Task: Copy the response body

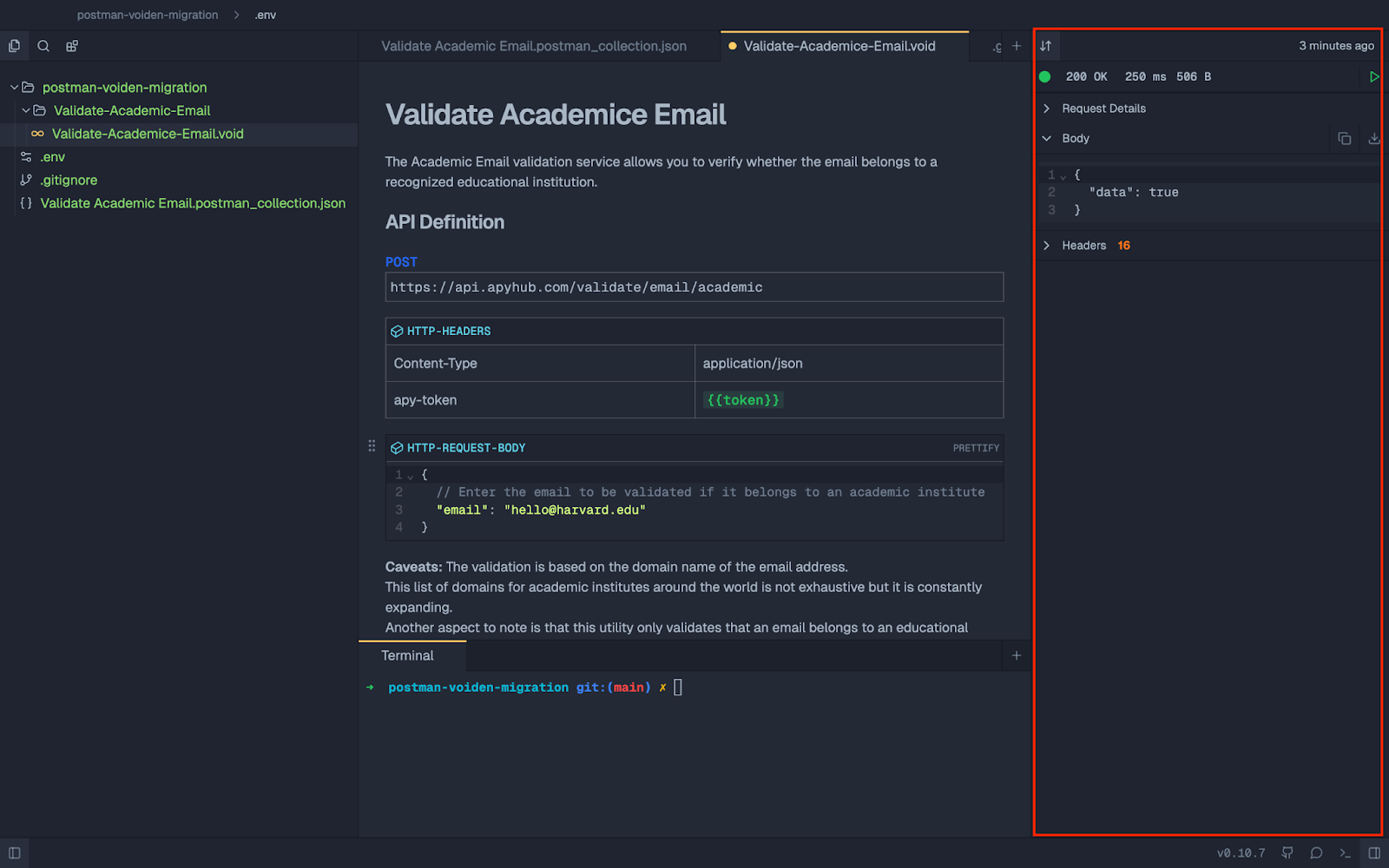Action: coord(1345,138)
